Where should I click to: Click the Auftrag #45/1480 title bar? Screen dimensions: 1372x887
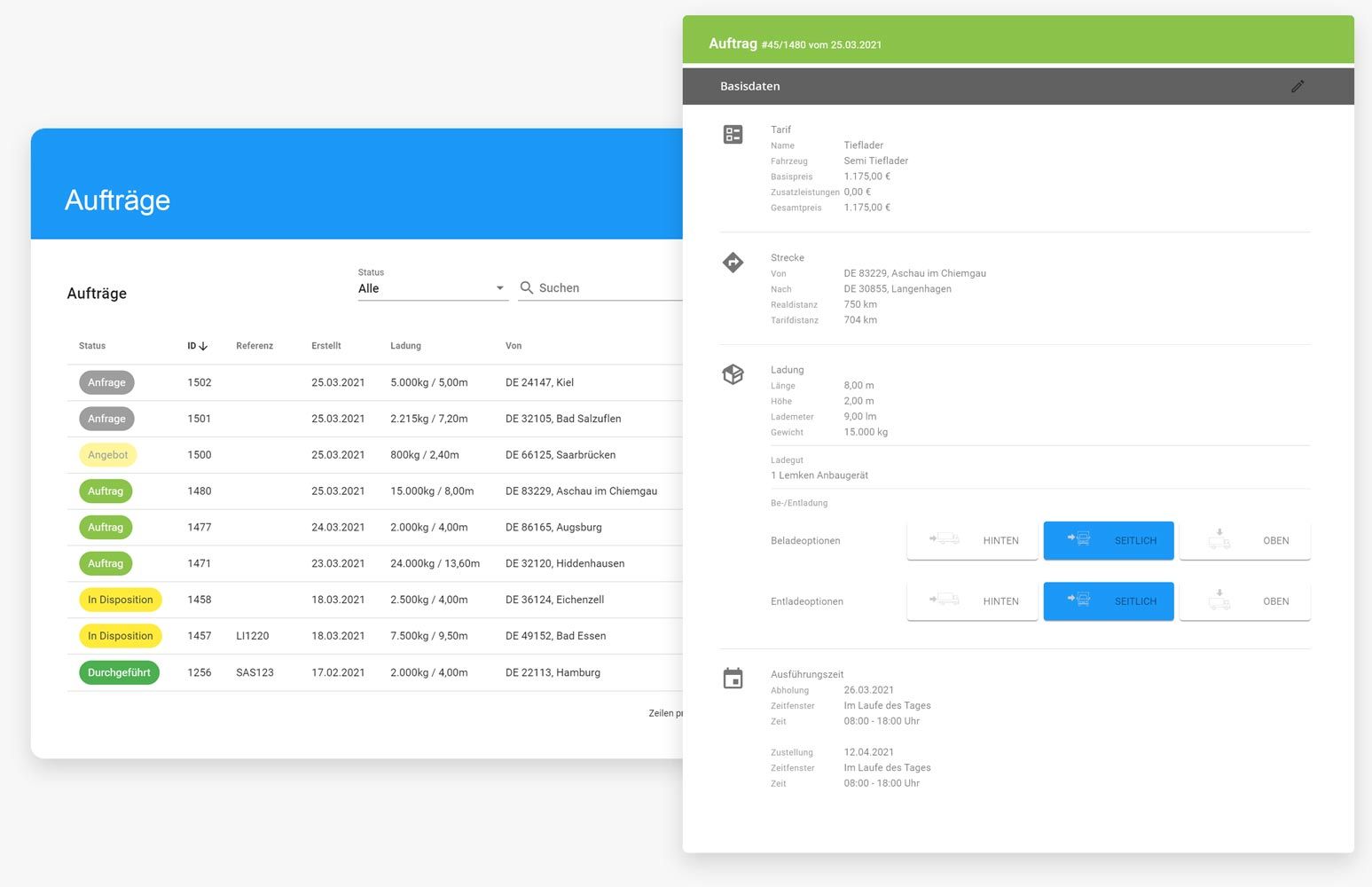click(1018, 40)
